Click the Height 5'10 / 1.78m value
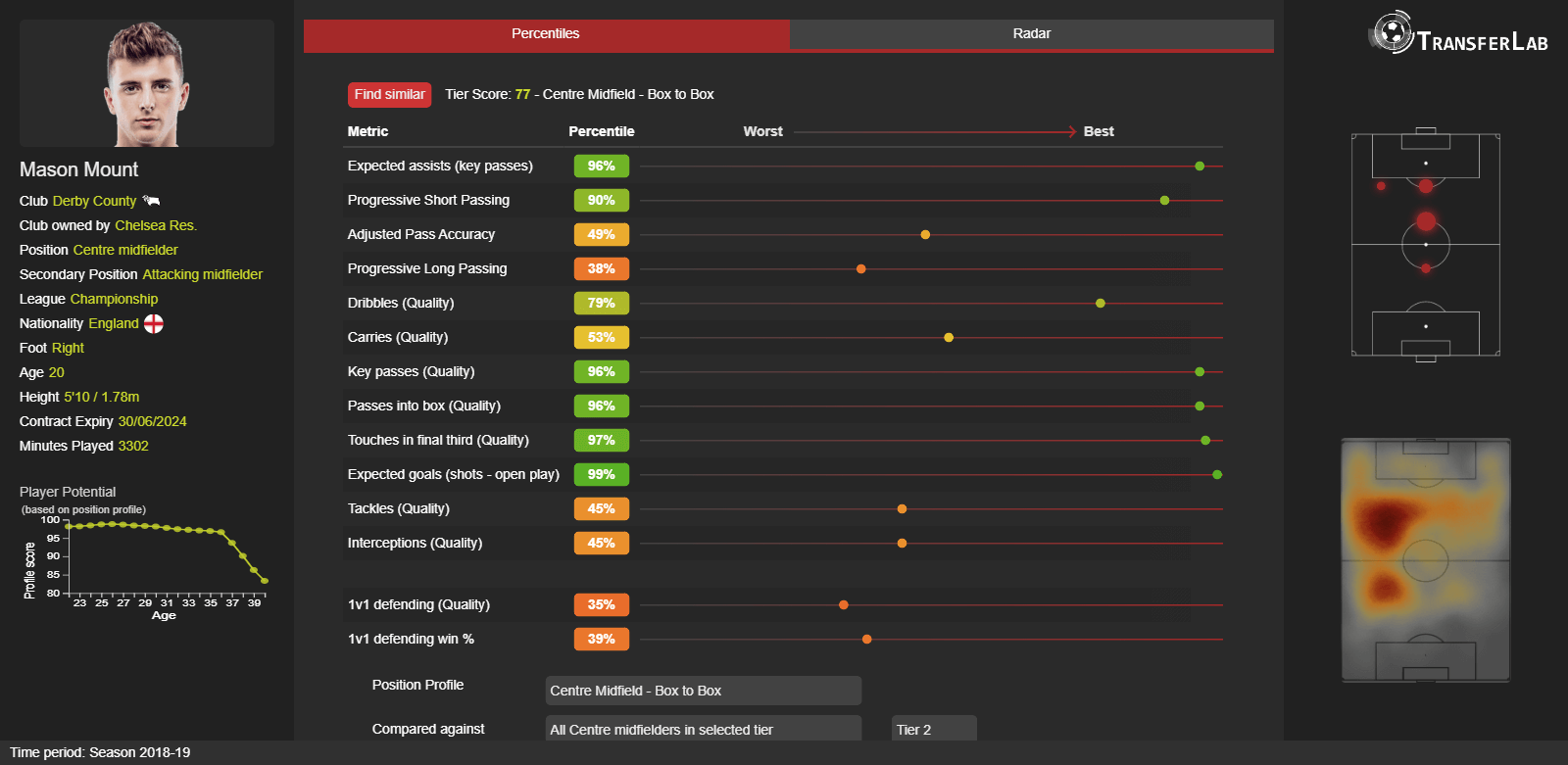The height and width of the screenshot is (765, 1568). (102, 397)
